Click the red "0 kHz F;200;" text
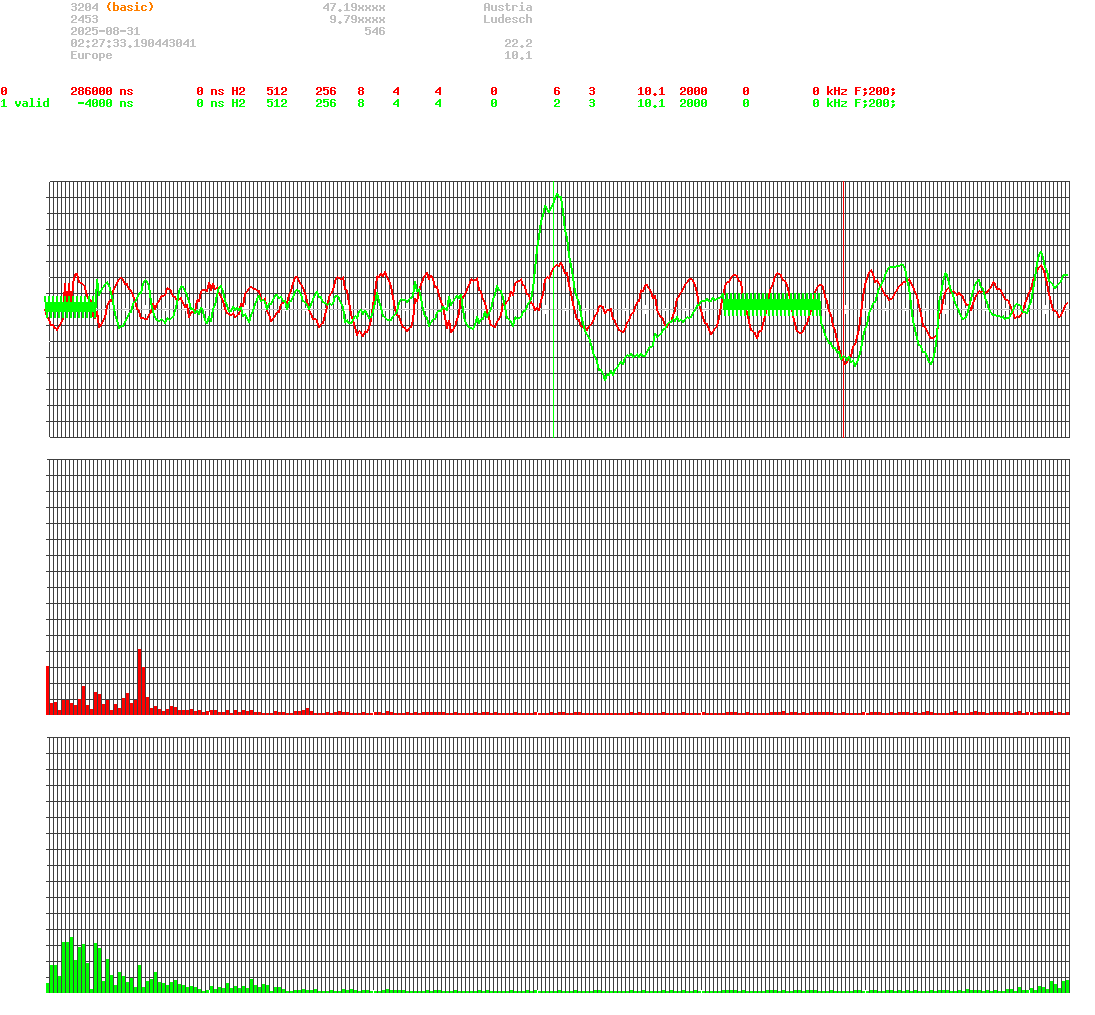Screen dimensions: 1095x1015 pos(854,92)
